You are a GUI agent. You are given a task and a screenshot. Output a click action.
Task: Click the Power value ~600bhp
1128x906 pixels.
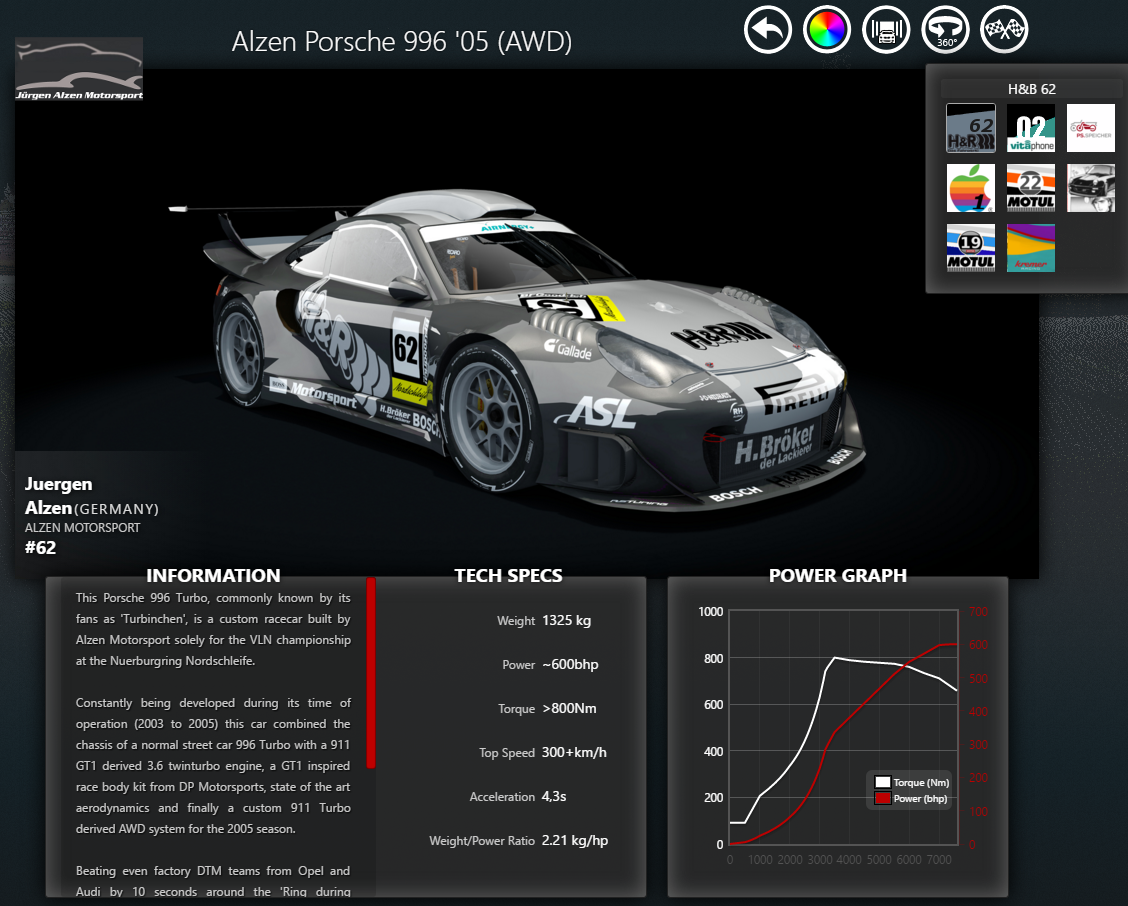570,664
